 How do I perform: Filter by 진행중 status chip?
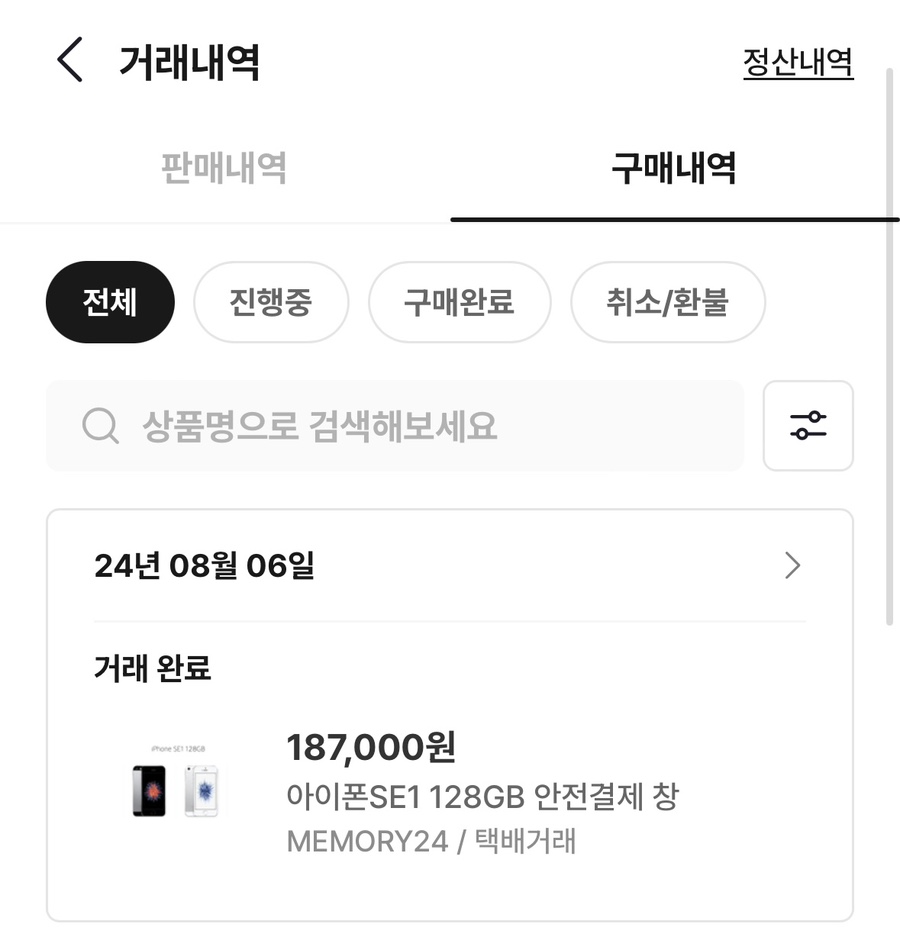point(271,302)
